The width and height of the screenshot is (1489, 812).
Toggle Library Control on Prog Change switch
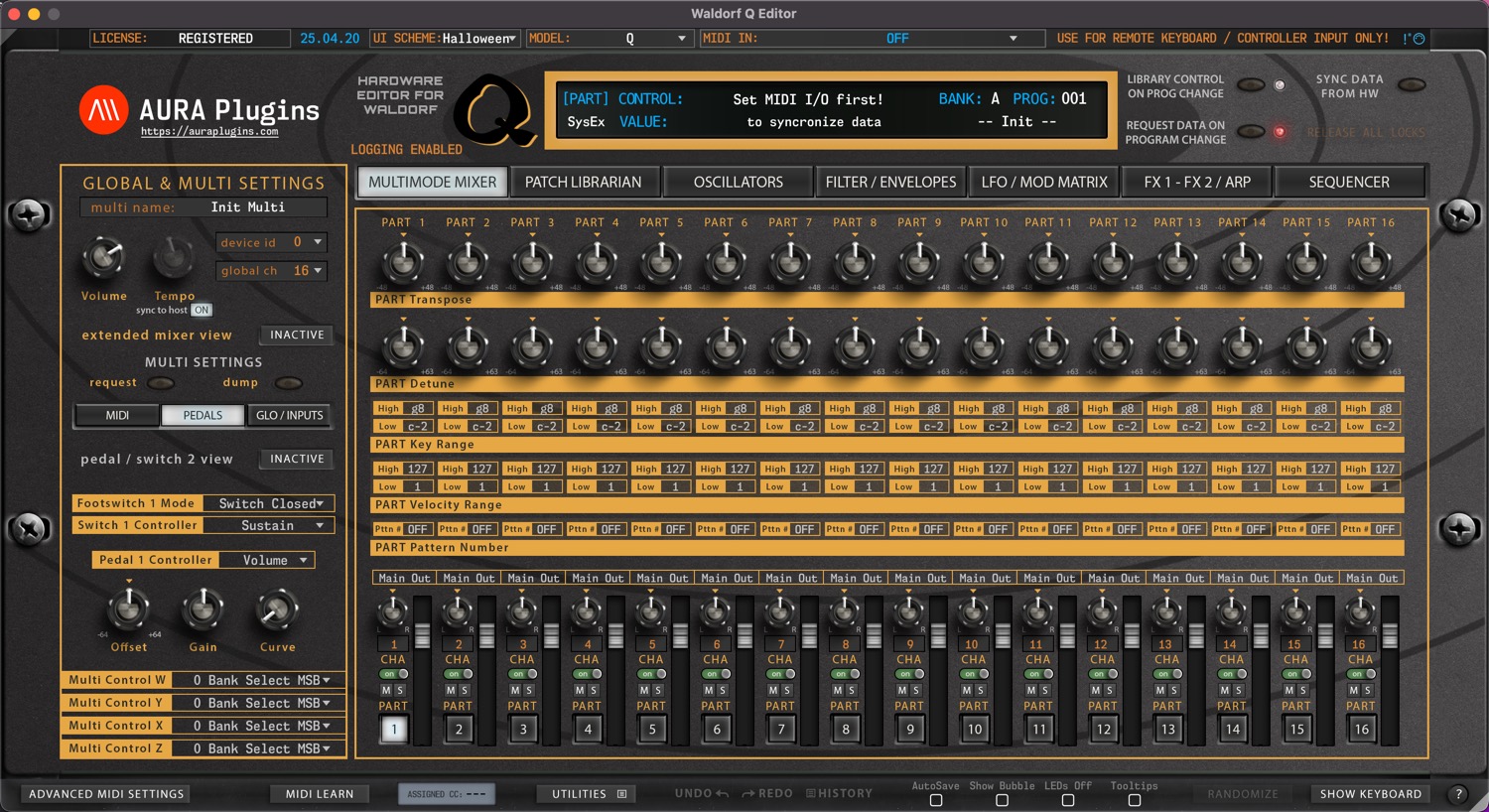point(1251,85)
